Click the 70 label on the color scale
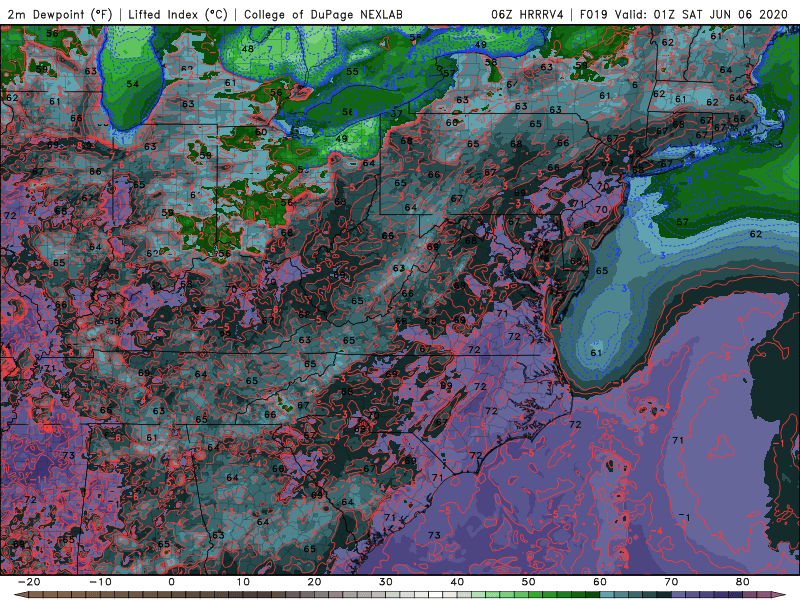This screenshot has width=800, height=600. pos(671,582)
